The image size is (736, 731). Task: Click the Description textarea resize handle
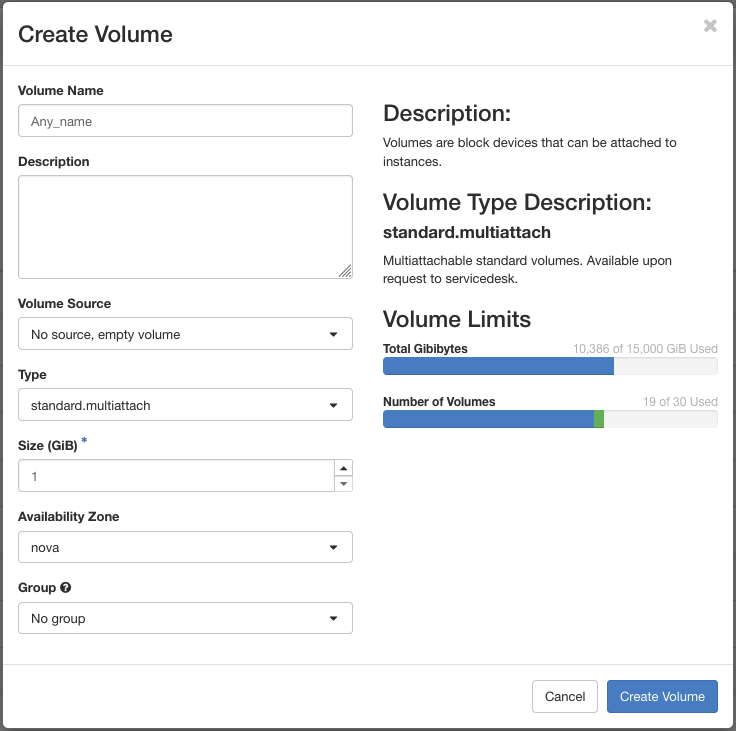click(x=345, y=271)
